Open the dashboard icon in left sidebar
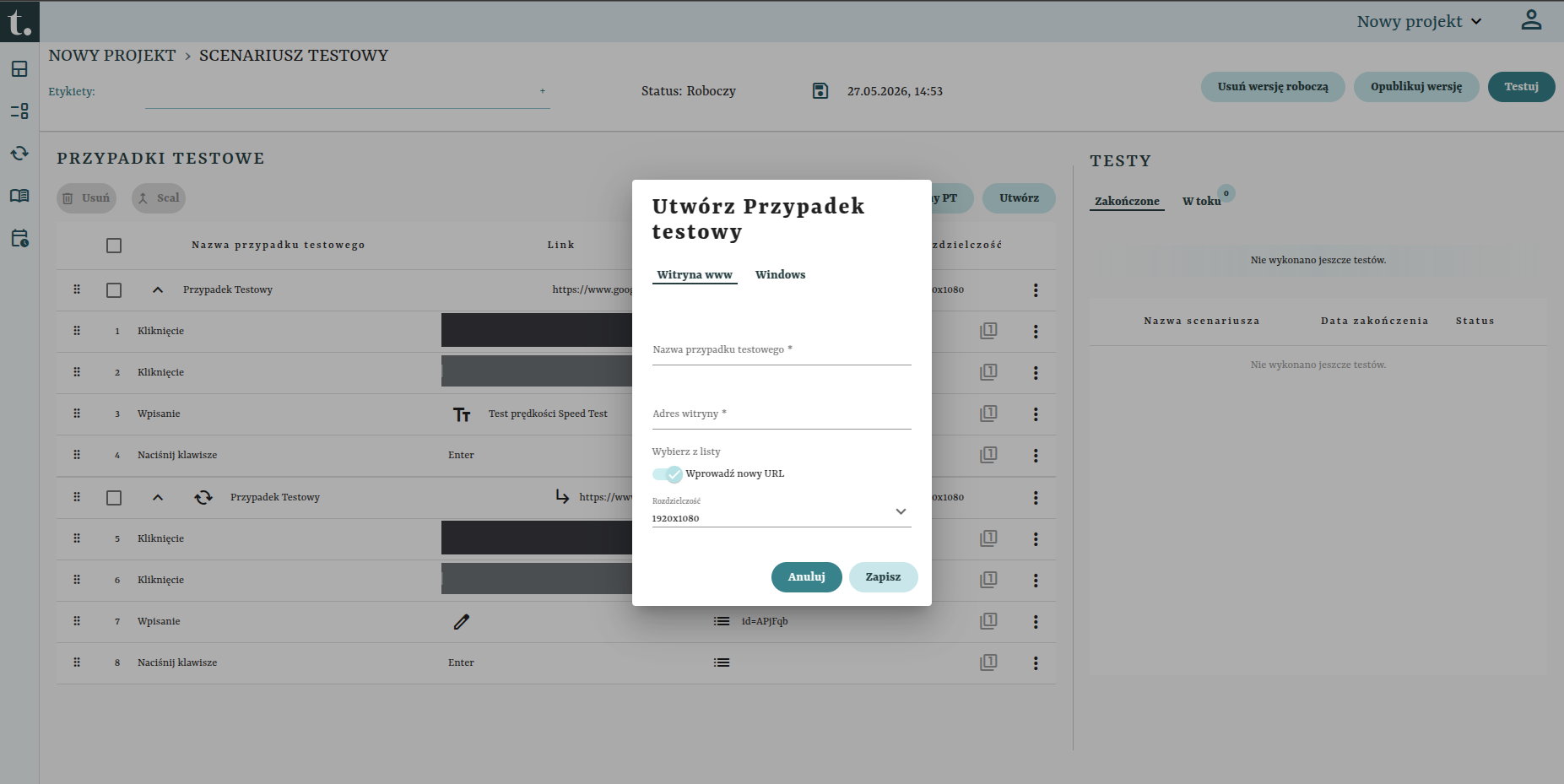This screenshot has width=1564, height=784. click(19, 69)
